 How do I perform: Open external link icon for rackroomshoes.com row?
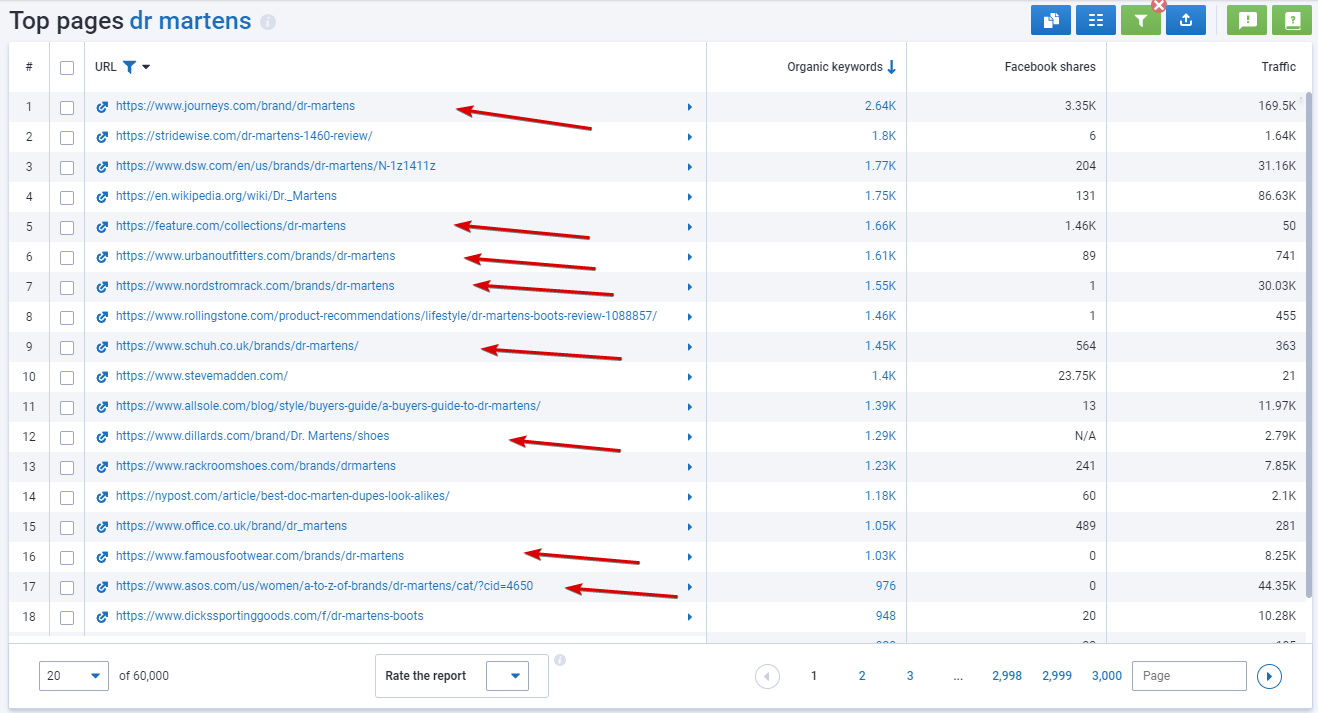102,466
